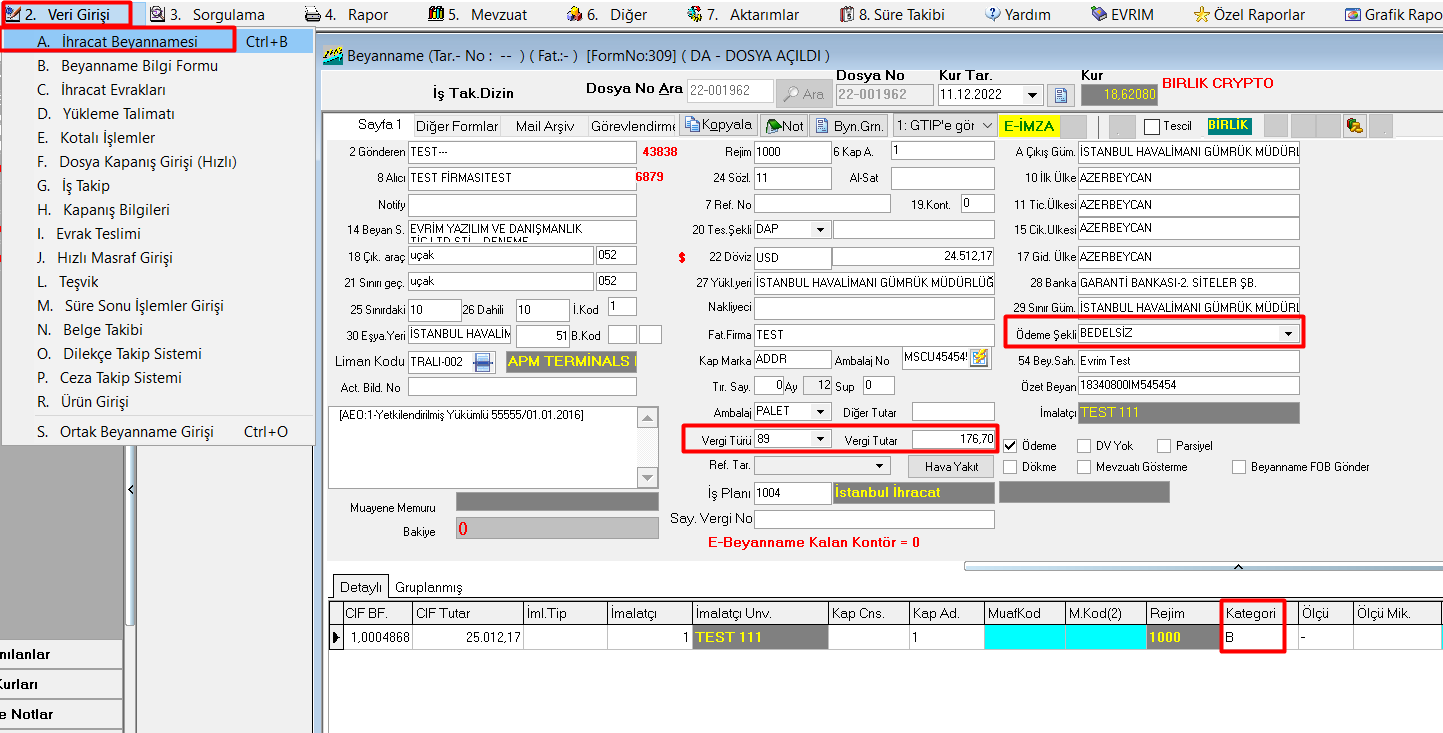The image size is (1443, 733).
Task: Expand the Tes.Şekli DAP dropdown
Action: 821,230
